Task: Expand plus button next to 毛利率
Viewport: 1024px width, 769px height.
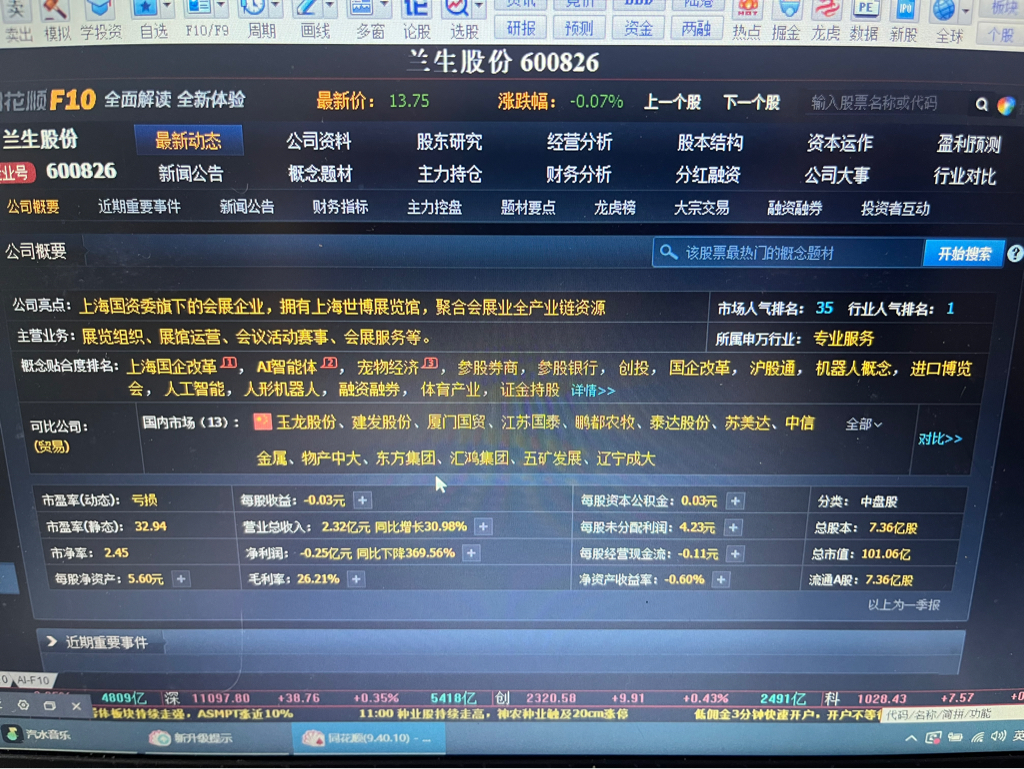Action: point(356,579)
